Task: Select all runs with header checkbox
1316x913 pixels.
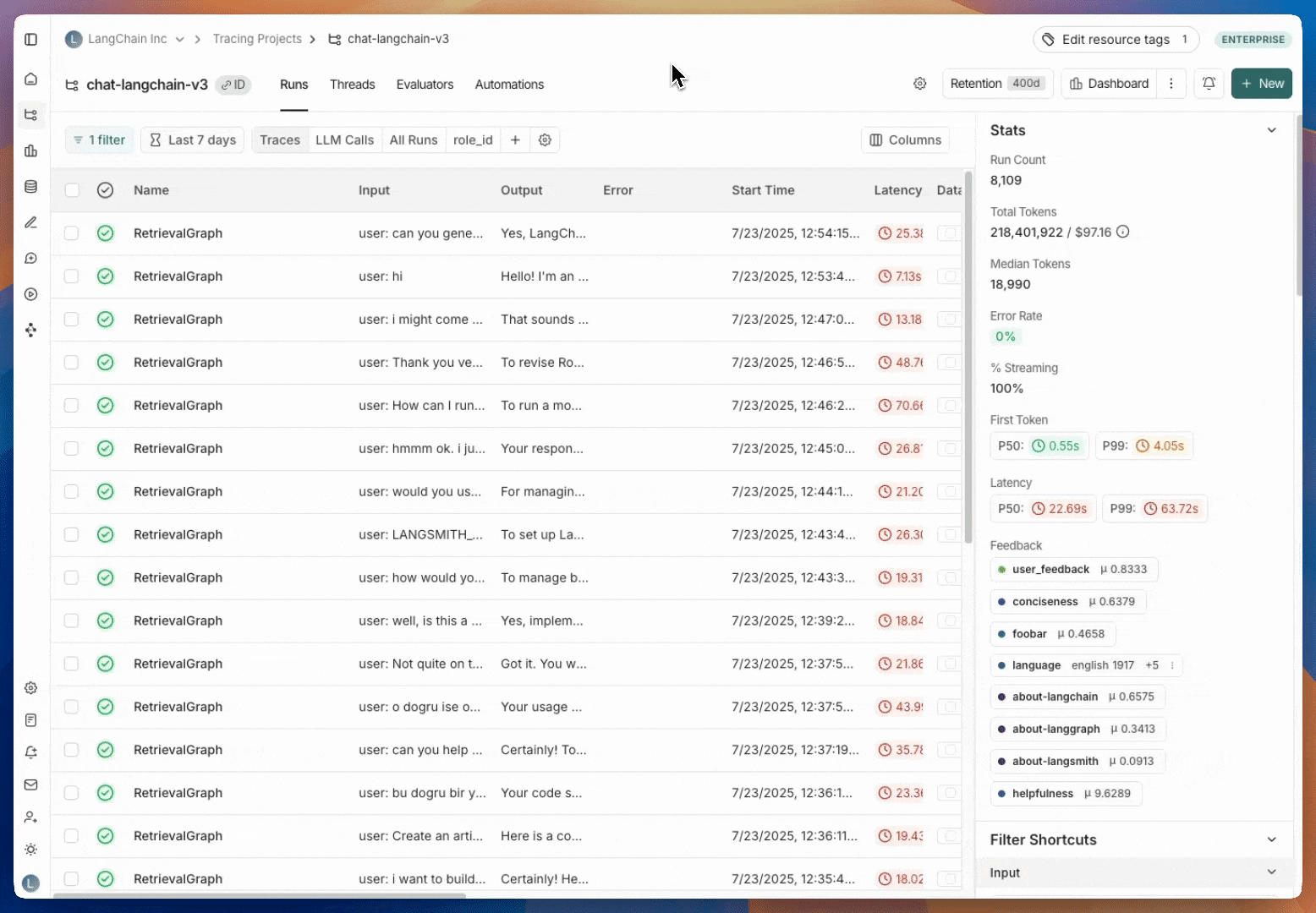Action: tap(72, 190)
